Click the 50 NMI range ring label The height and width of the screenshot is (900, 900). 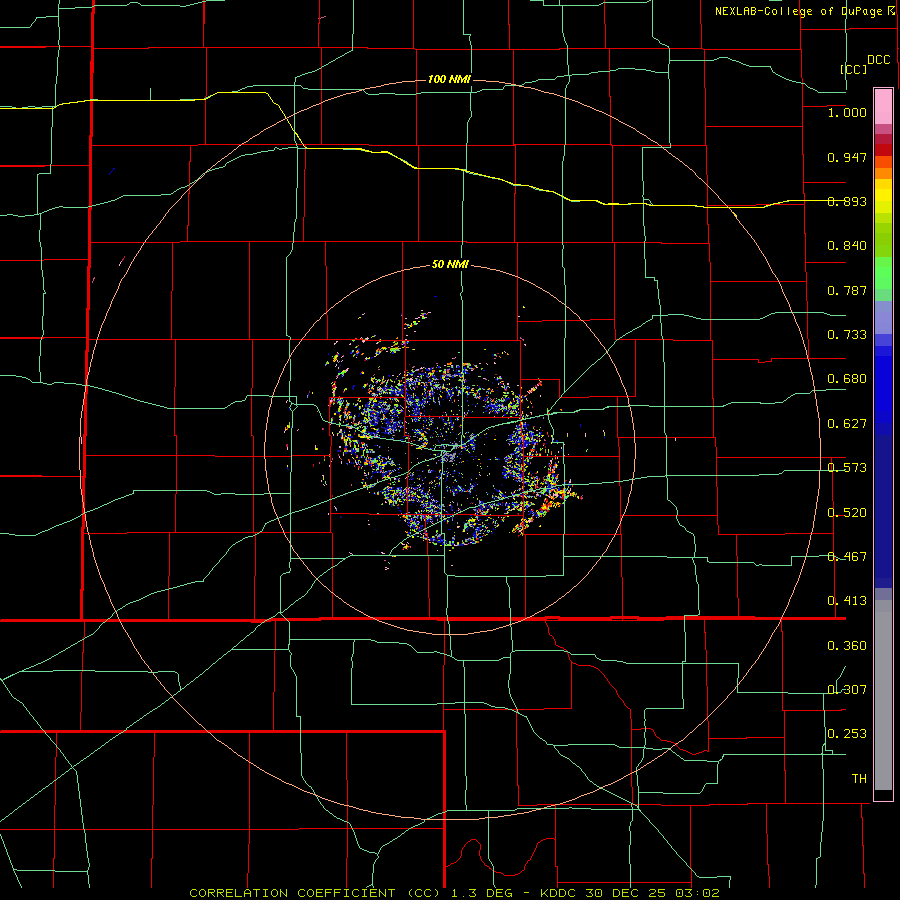(450, 264)
